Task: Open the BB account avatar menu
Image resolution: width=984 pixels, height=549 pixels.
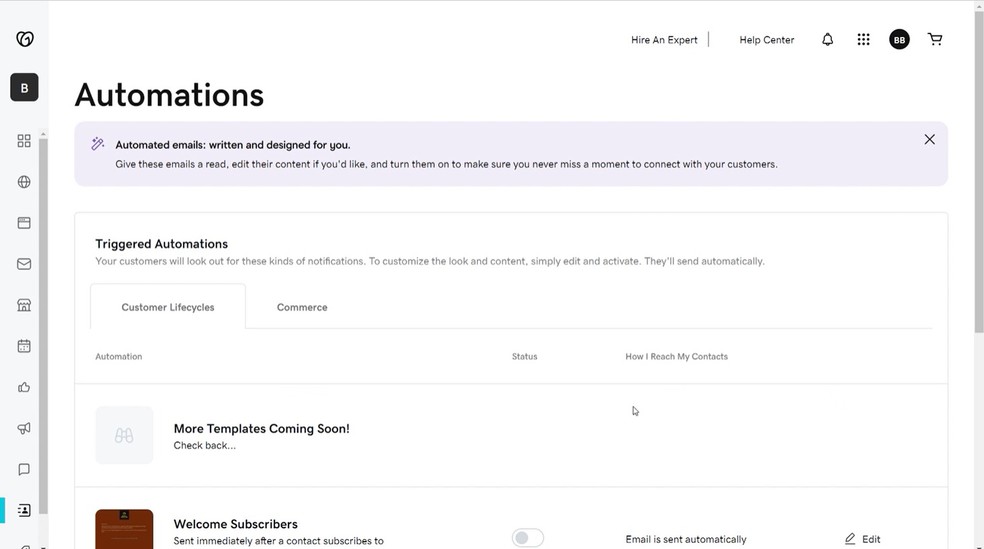Action: click(899, 40)
